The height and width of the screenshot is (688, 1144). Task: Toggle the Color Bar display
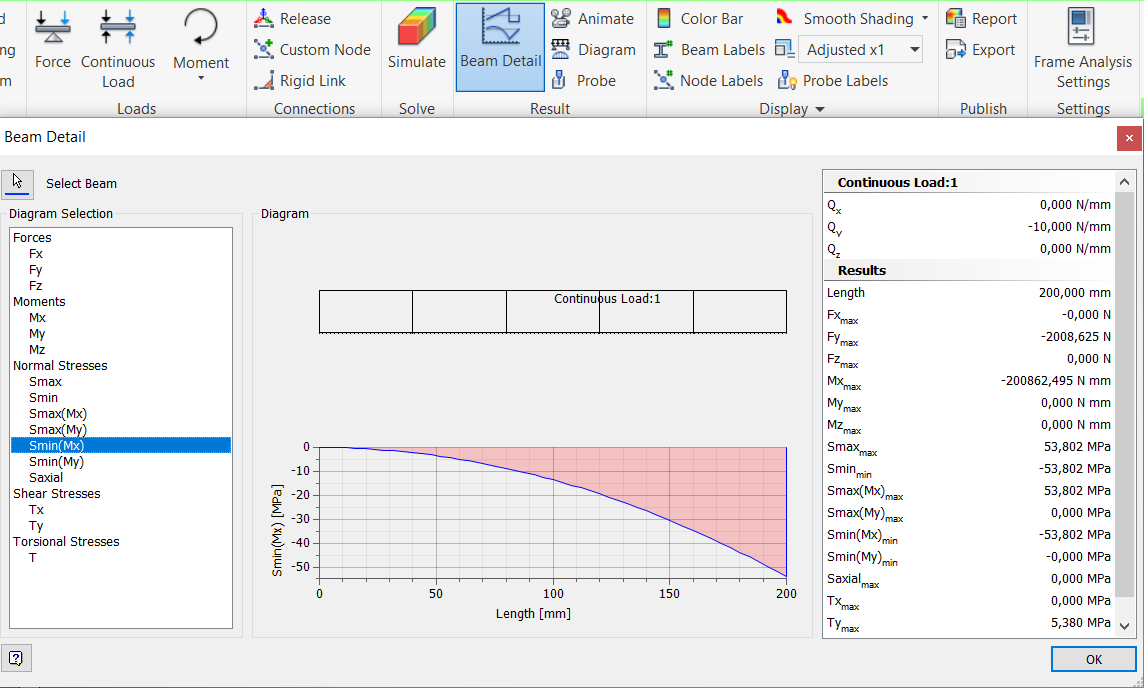[x=699, y=19]
